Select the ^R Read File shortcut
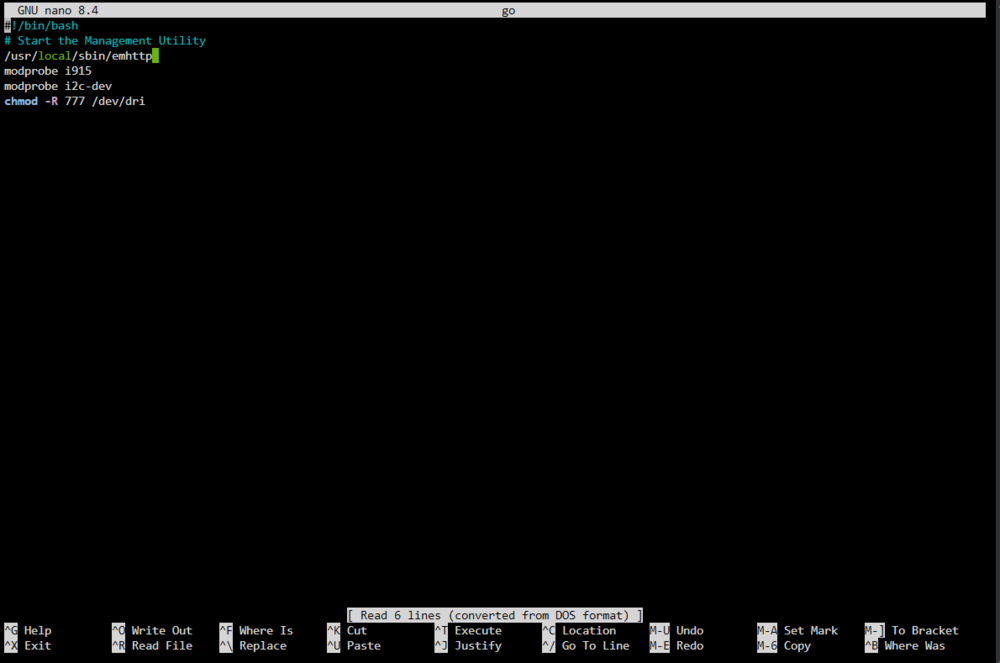1000x663 pixels. tap(152, 646)
